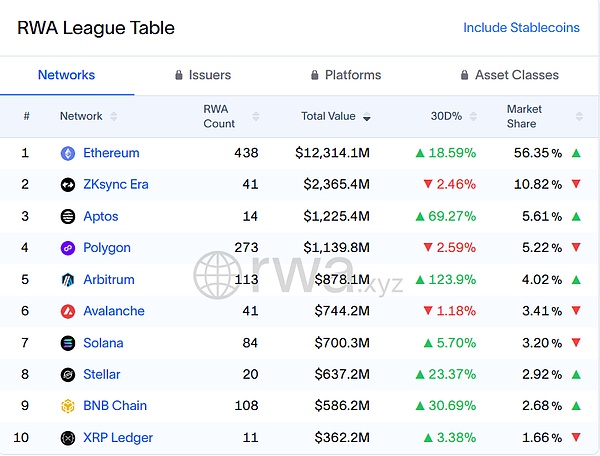The image size is (600, 456).
Task: Switch to the Platforms tab
Action: pos(345,75)
